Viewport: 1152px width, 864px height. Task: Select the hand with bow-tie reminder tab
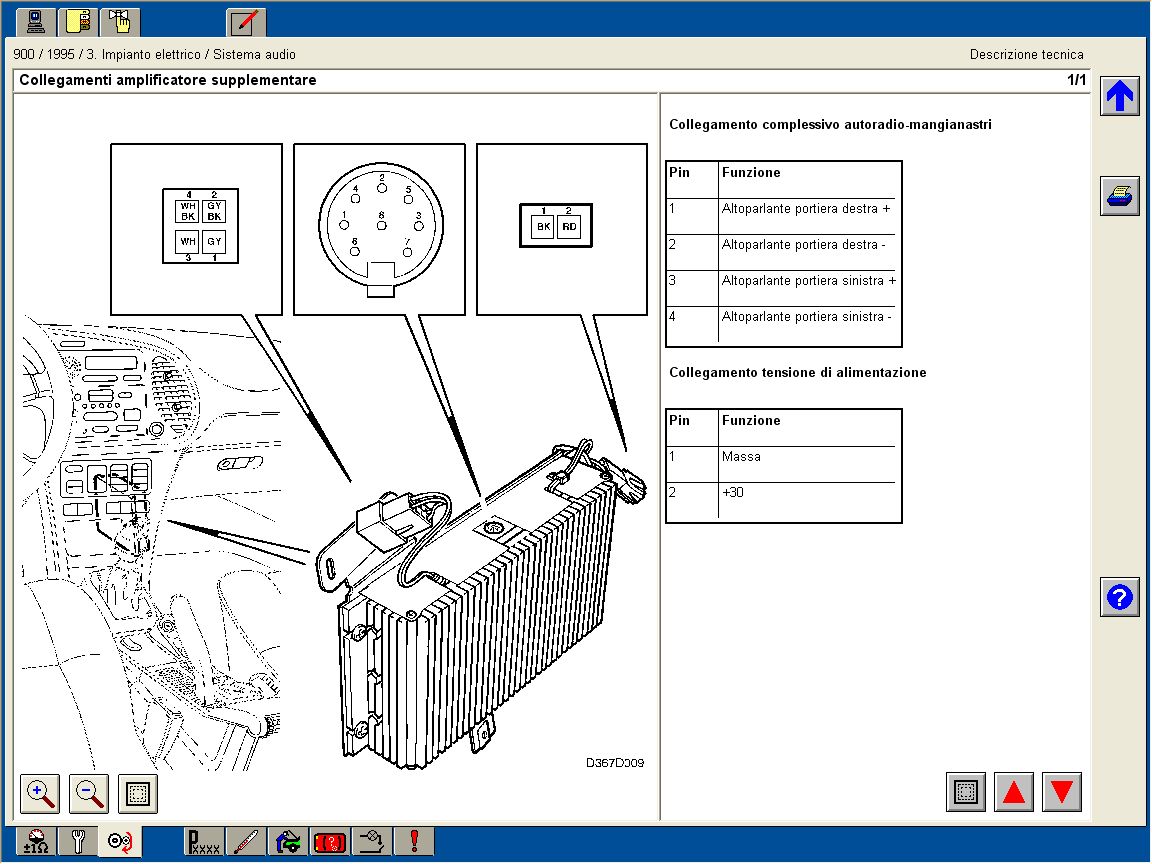coord(120,21)
